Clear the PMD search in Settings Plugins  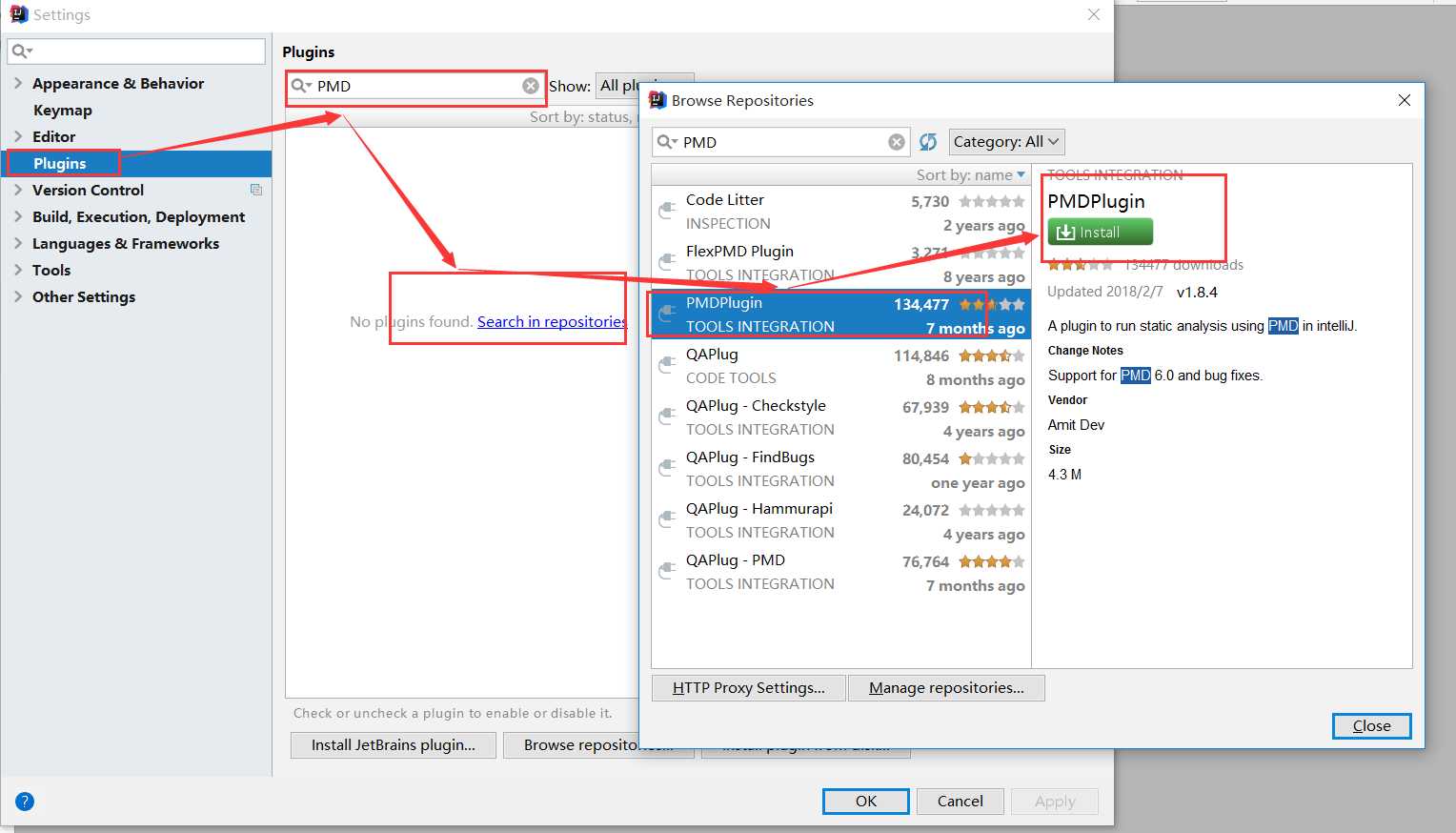[x=531, y=86]
